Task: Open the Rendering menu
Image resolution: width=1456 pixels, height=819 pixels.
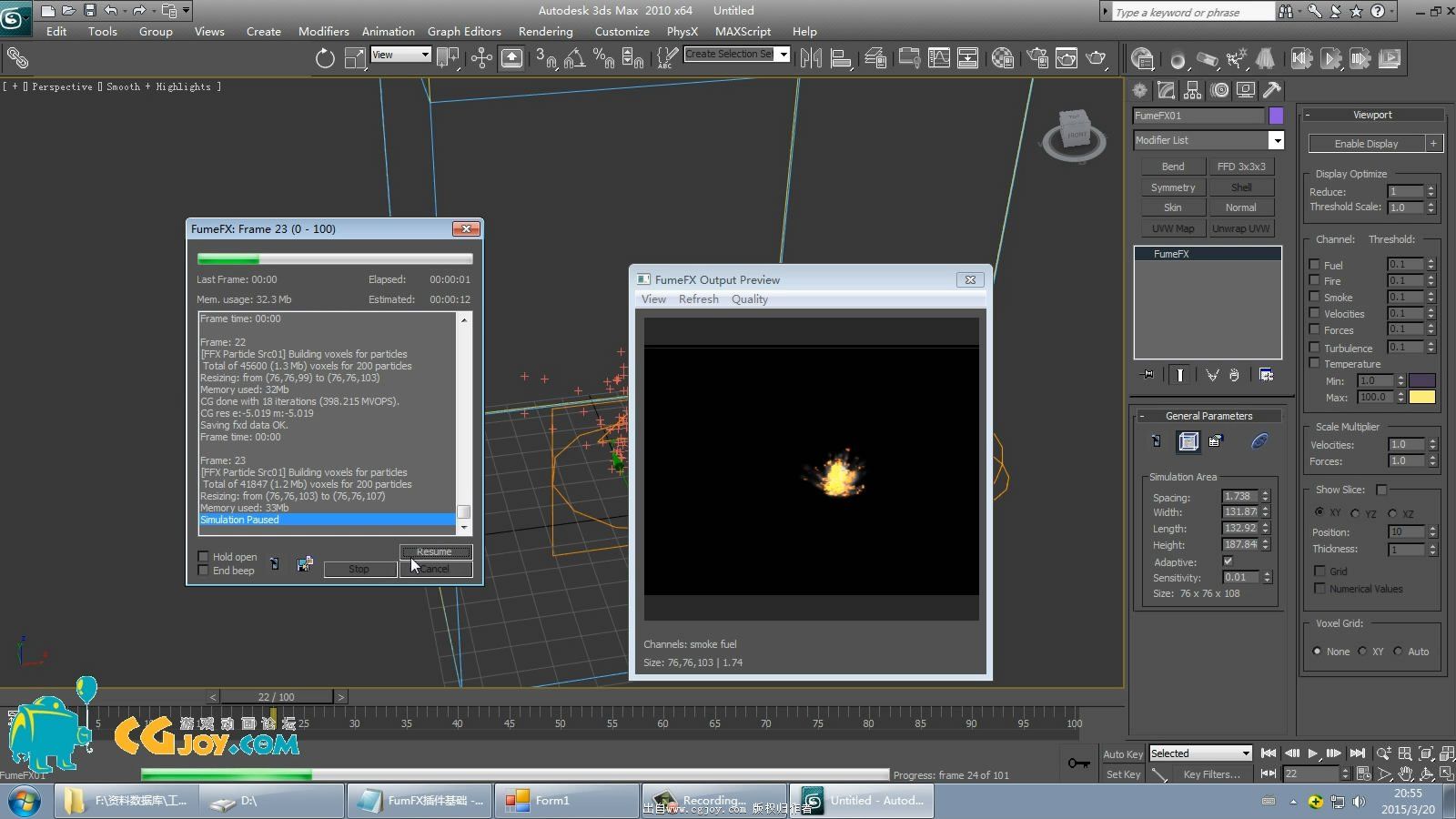Action: 545,31
